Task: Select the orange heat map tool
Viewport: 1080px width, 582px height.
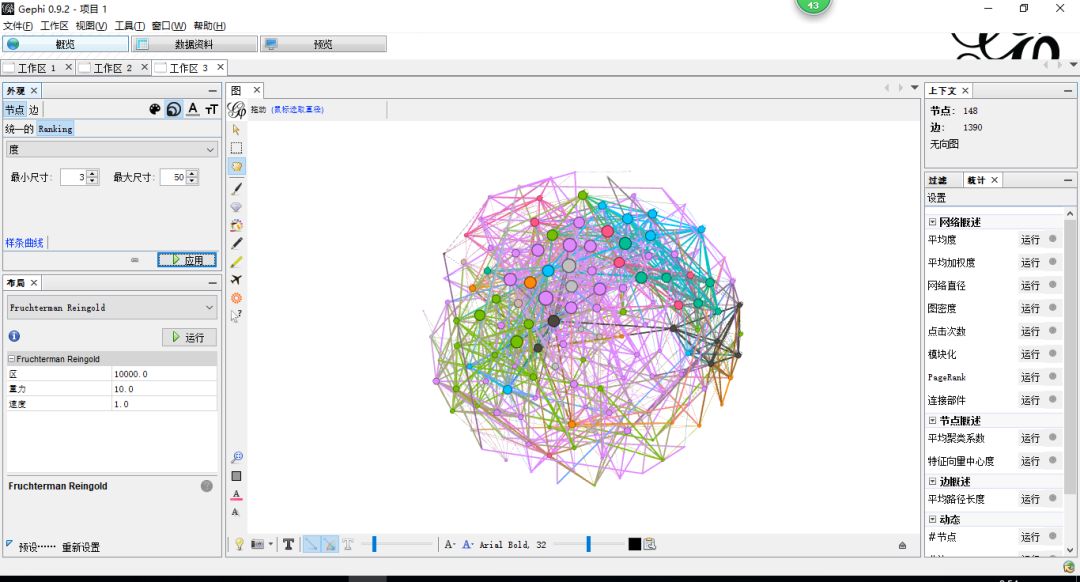Action: tap(236, 298)
